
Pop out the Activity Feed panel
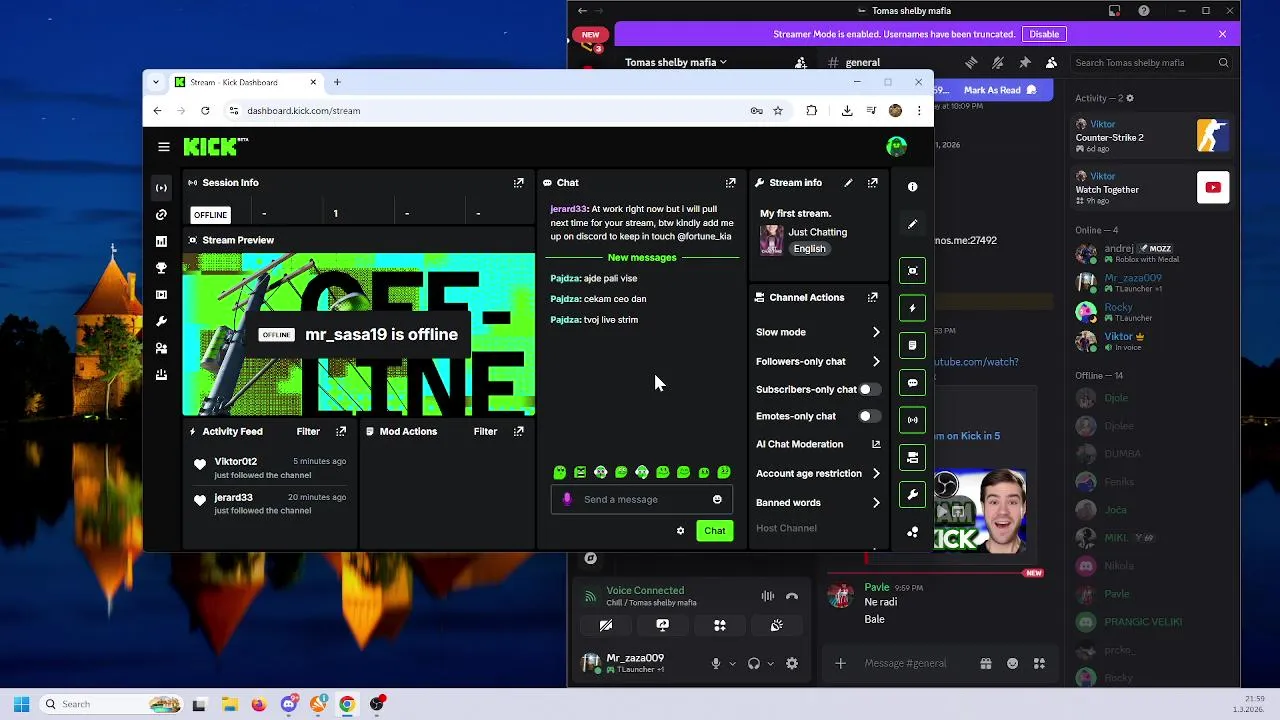[x=341, y=431]
